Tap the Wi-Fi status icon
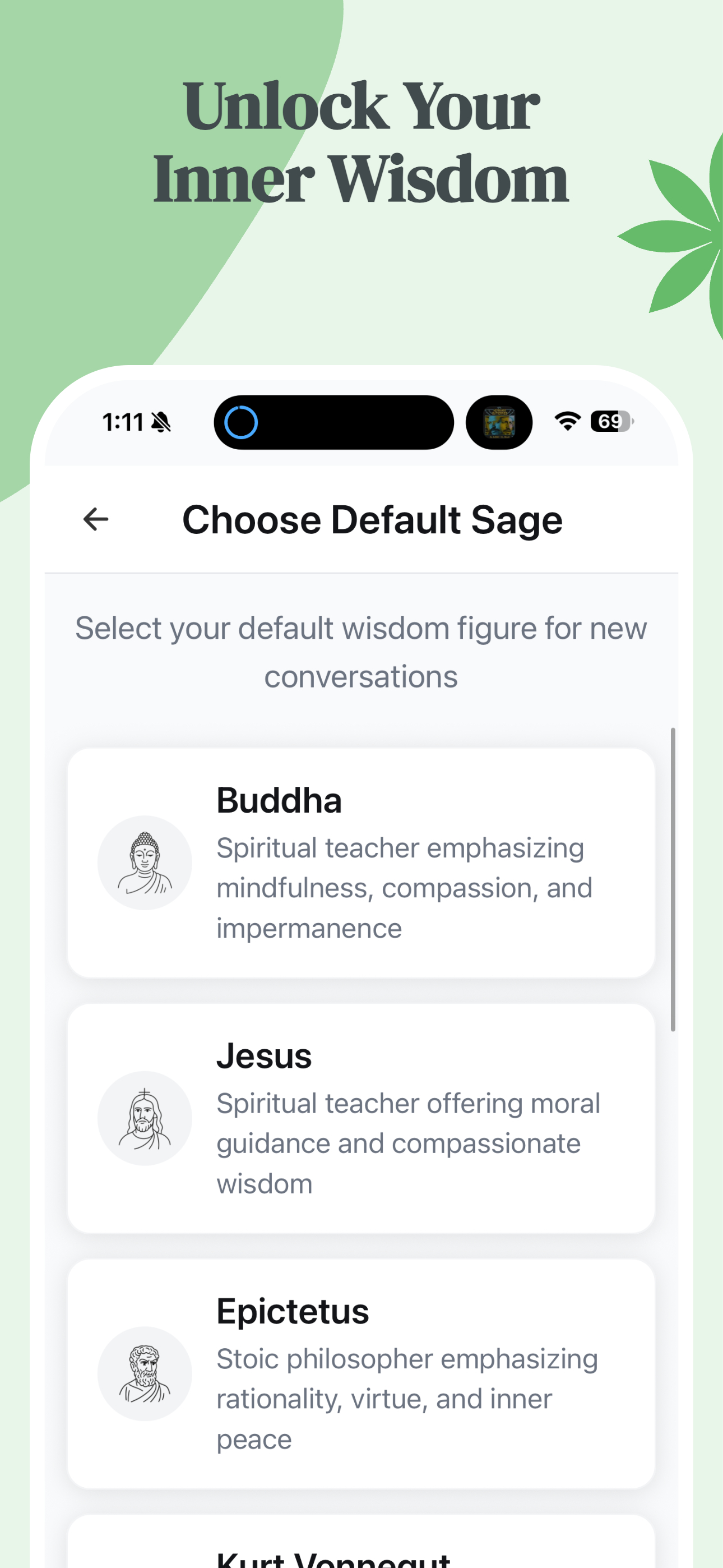This screenshot has height=1568, width=723. click(567, 421)
